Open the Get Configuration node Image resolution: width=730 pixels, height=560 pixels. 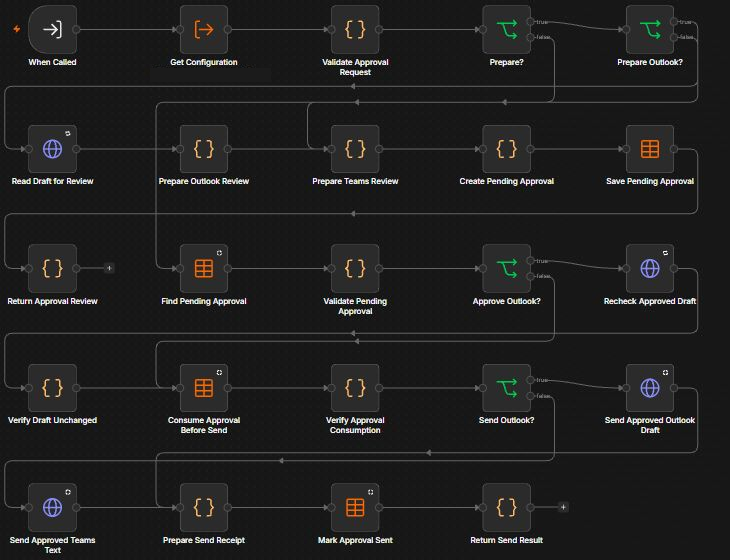(x=204, y=29)
